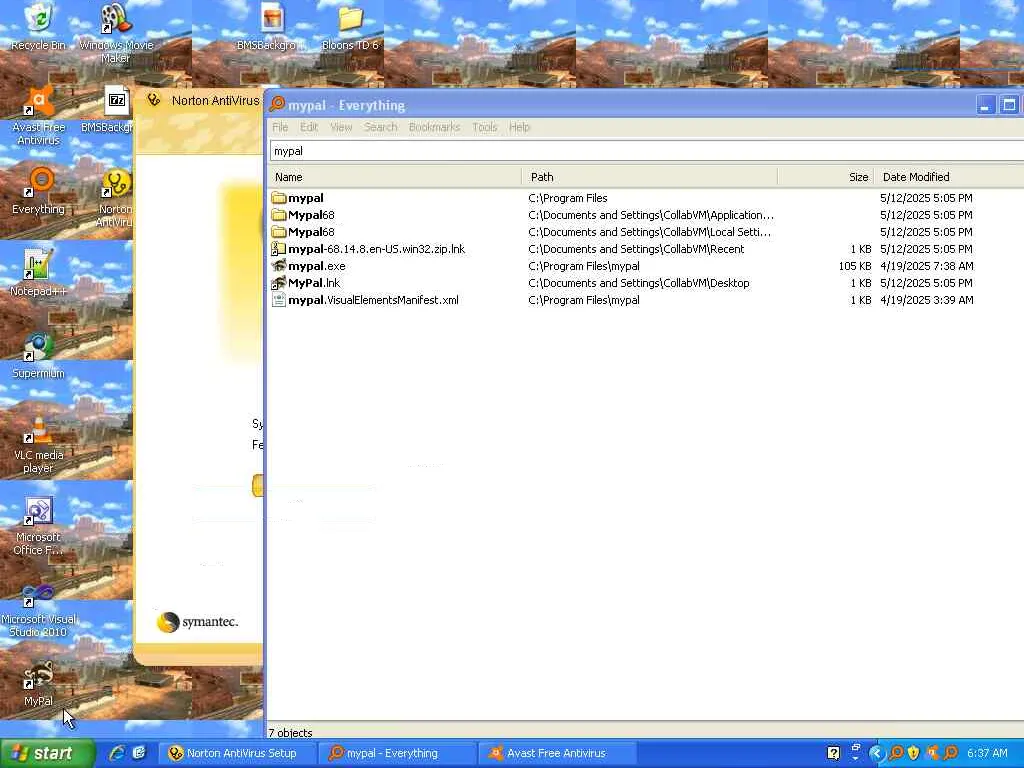The image size is (1024, 768).
Task: Click the C:\Program Files path of mypal folder
Action: [568, 198]
